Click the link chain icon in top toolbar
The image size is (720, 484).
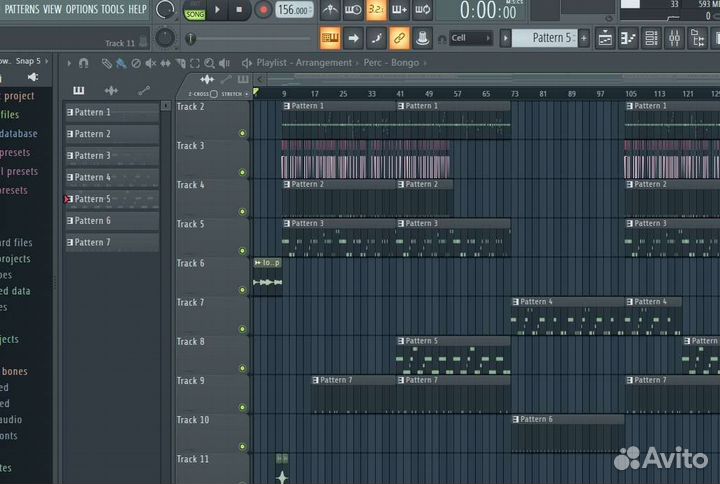[399, 38]
